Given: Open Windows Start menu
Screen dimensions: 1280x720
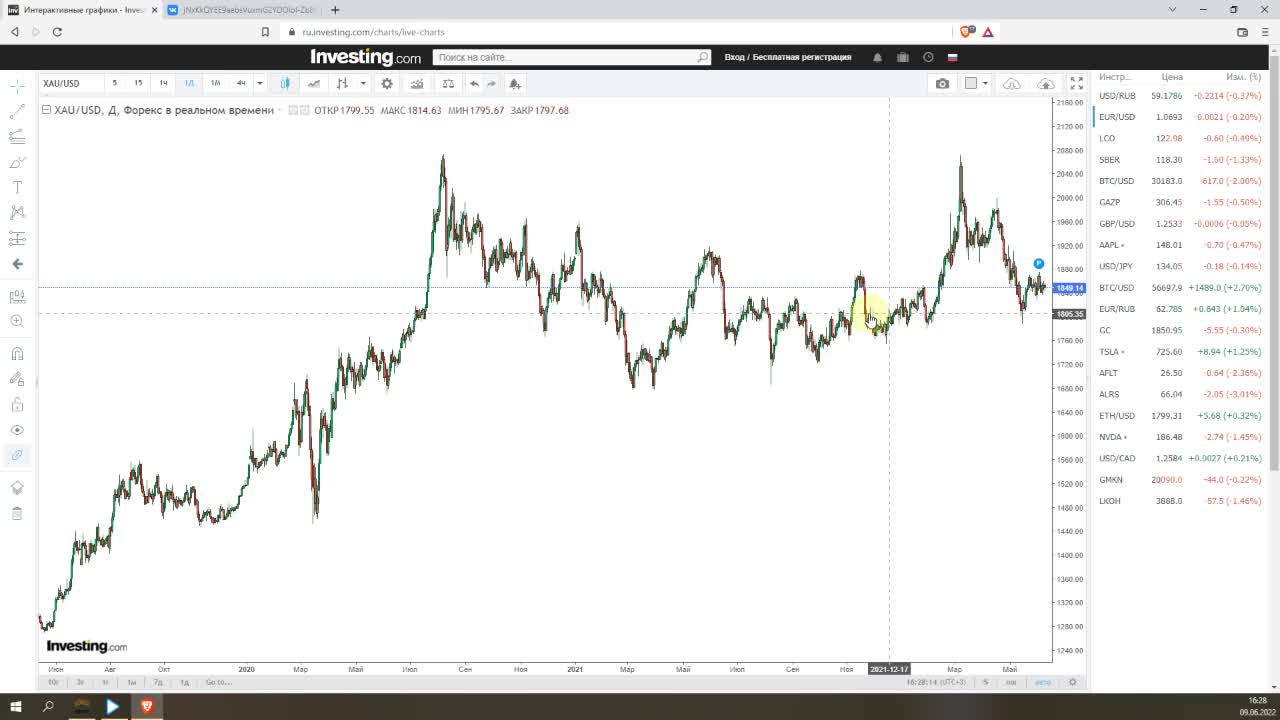Looking at the screenshot, I should coord(16,706).
